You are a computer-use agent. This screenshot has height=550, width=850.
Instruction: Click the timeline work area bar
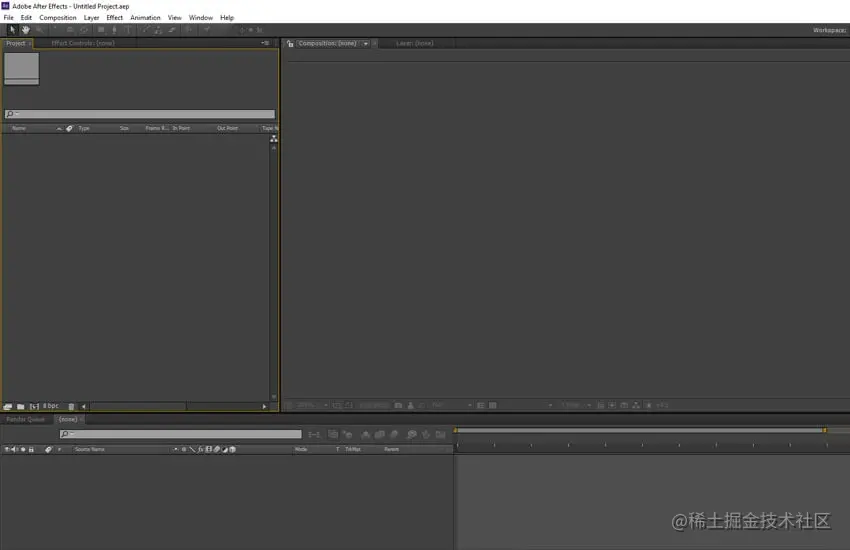(x=640, y=430)
